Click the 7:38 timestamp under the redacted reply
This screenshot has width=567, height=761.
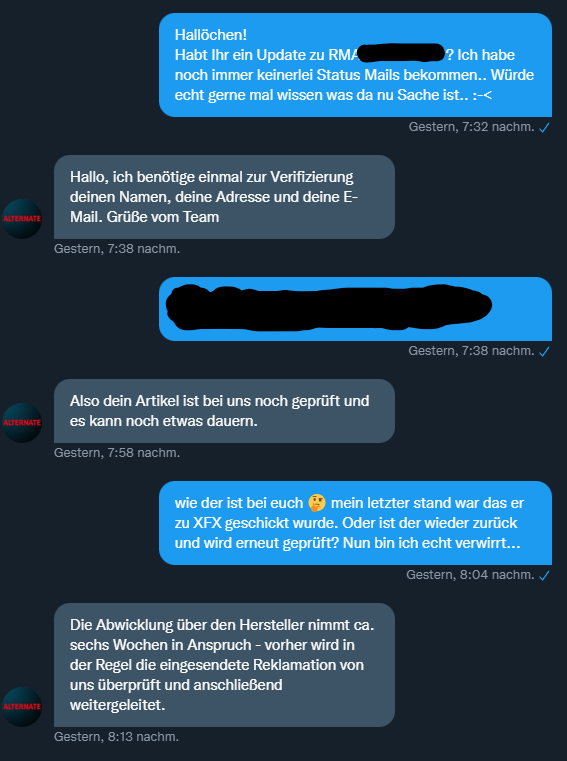click(471, 350)
